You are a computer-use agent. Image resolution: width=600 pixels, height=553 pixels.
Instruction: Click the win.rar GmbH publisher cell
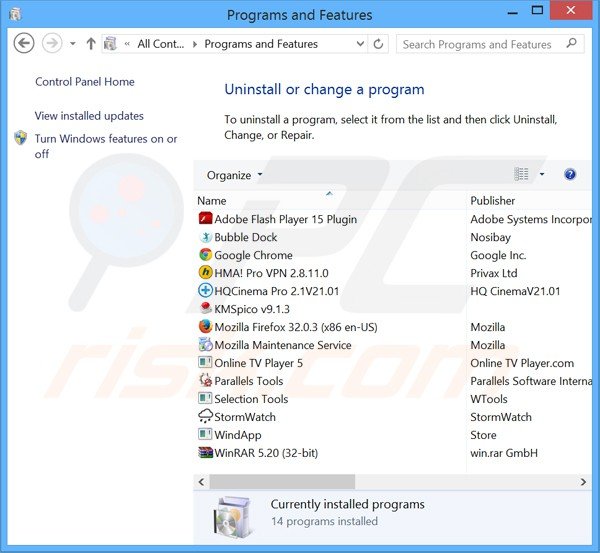click(x=504, y=453)
